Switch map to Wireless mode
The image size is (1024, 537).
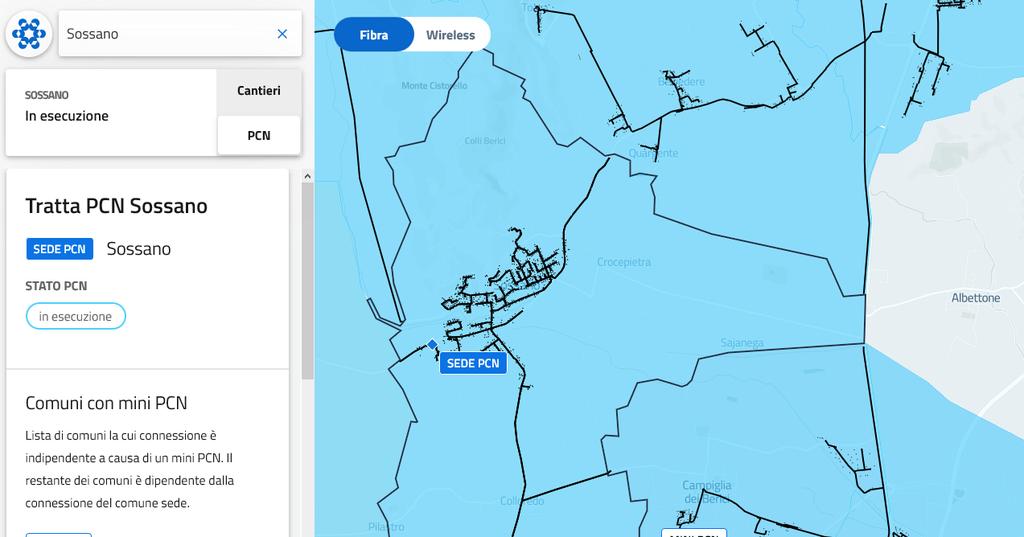(451, 35)
